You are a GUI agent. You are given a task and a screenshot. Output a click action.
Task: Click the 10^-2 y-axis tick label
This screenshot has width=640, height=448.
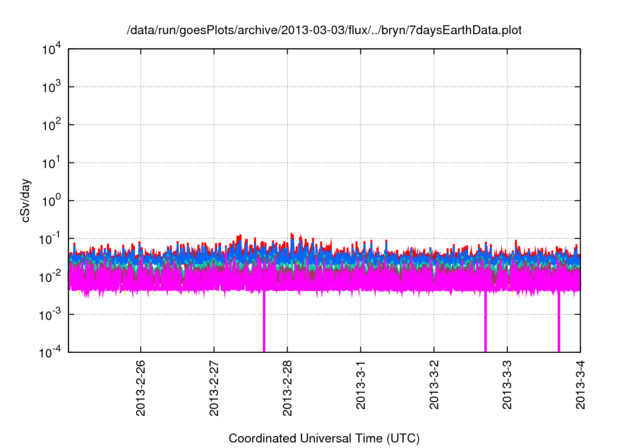pyautogui.click(x=50, y=277)
